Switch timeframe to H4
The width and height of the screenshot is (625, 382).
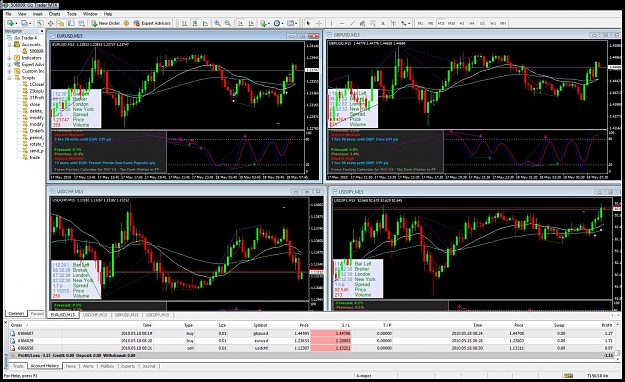click(x=472, y=24)
